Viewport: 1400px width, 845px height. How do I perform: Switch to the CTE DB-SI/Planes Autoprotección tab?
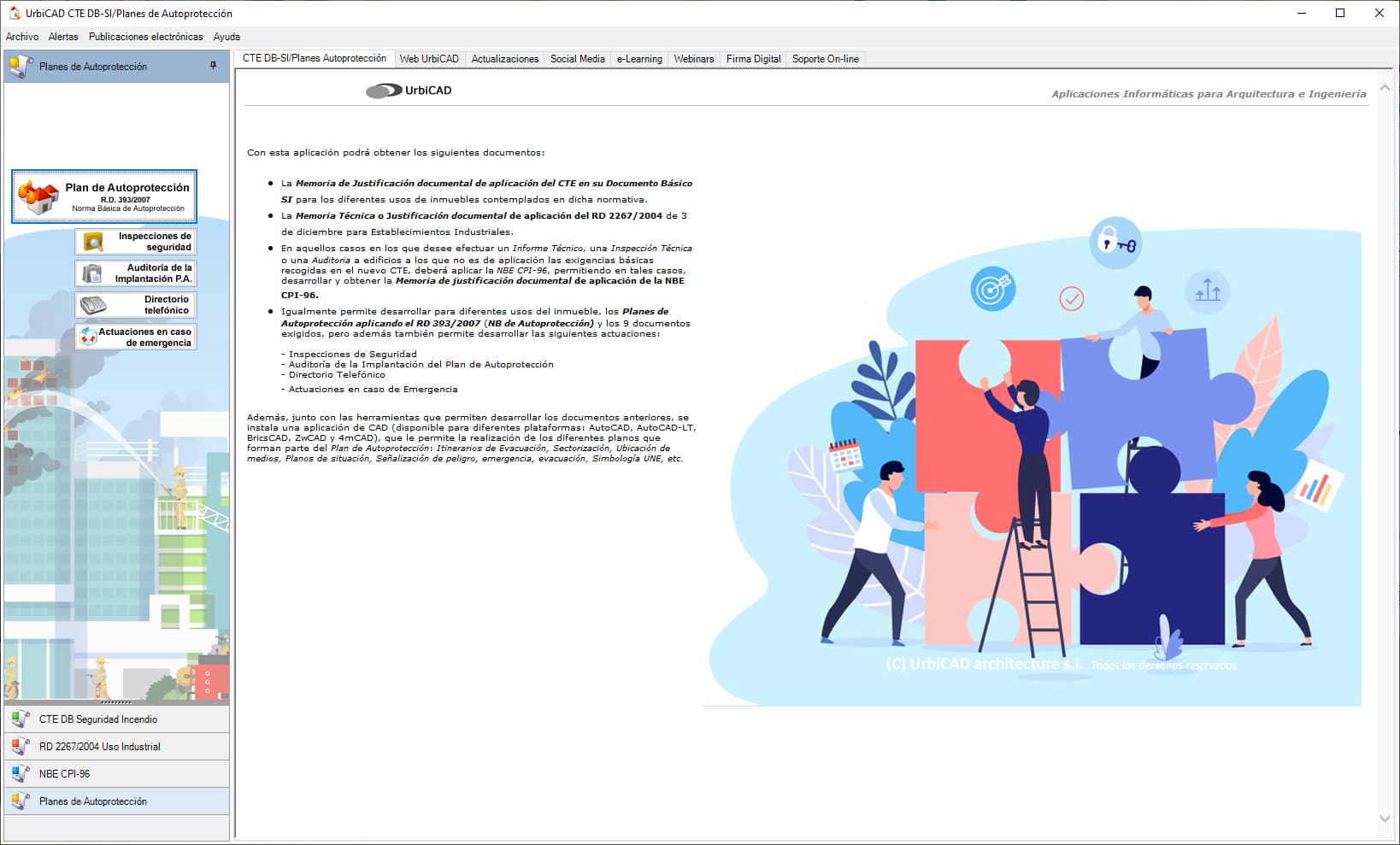point(315,58)
